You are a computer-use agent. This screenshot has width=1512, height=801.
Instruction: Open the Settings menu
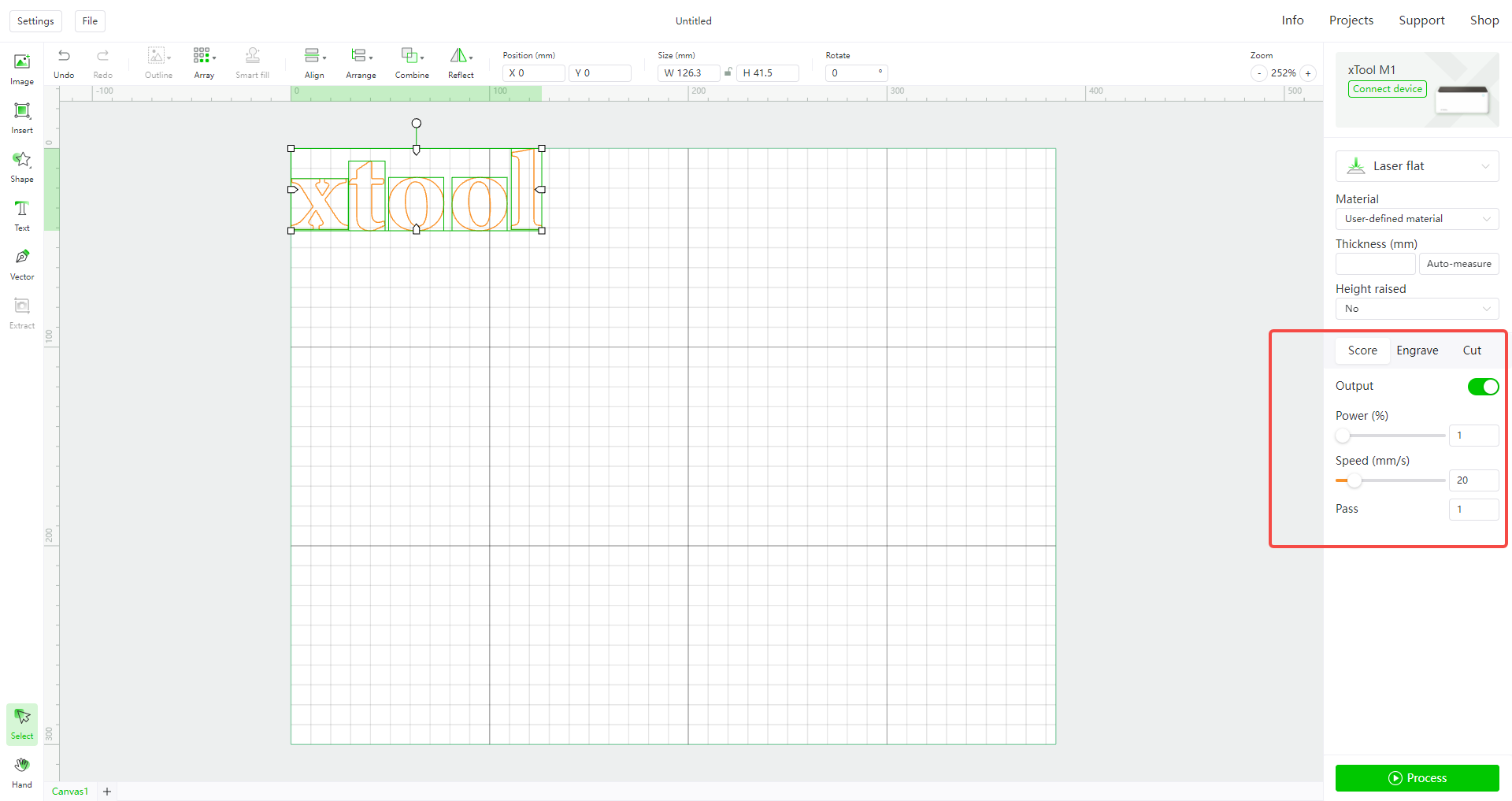35,21
